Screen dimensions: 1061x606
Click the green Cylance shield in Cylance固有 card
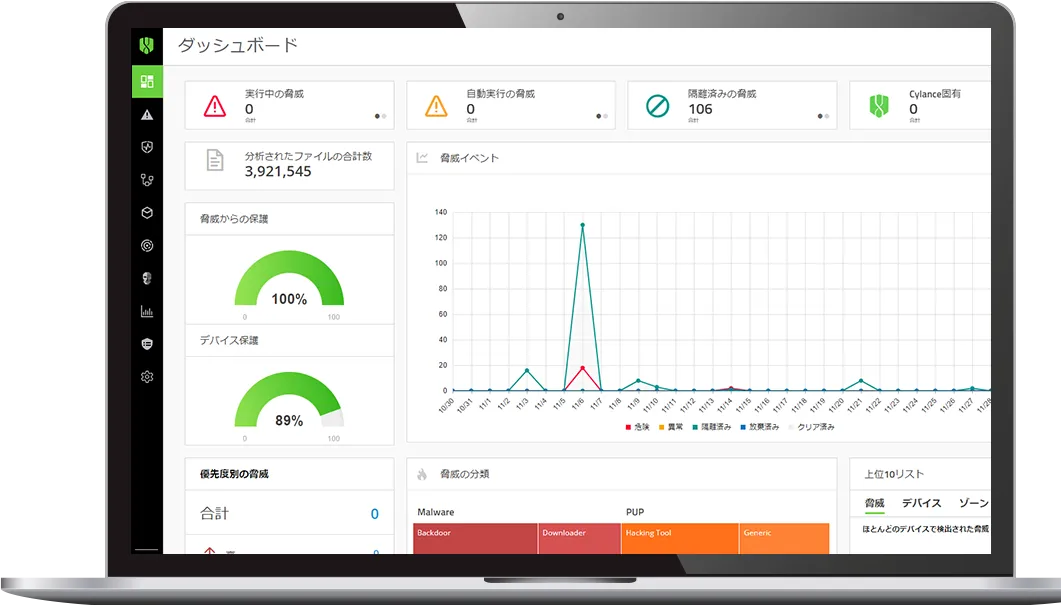878,106
